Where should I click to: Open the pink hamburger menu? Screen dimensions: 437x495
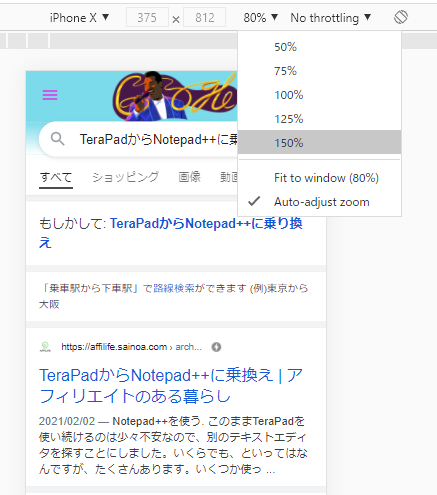click(50, 95)
